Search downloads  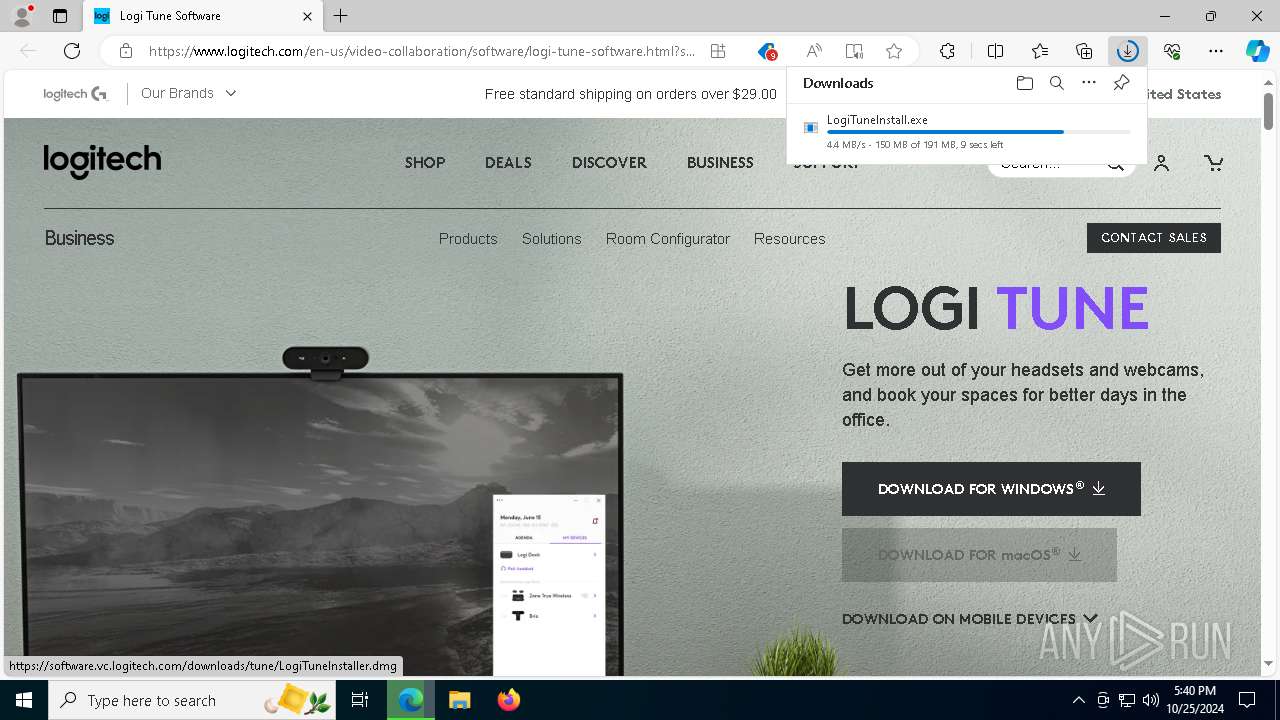(x=1056, y=83)
